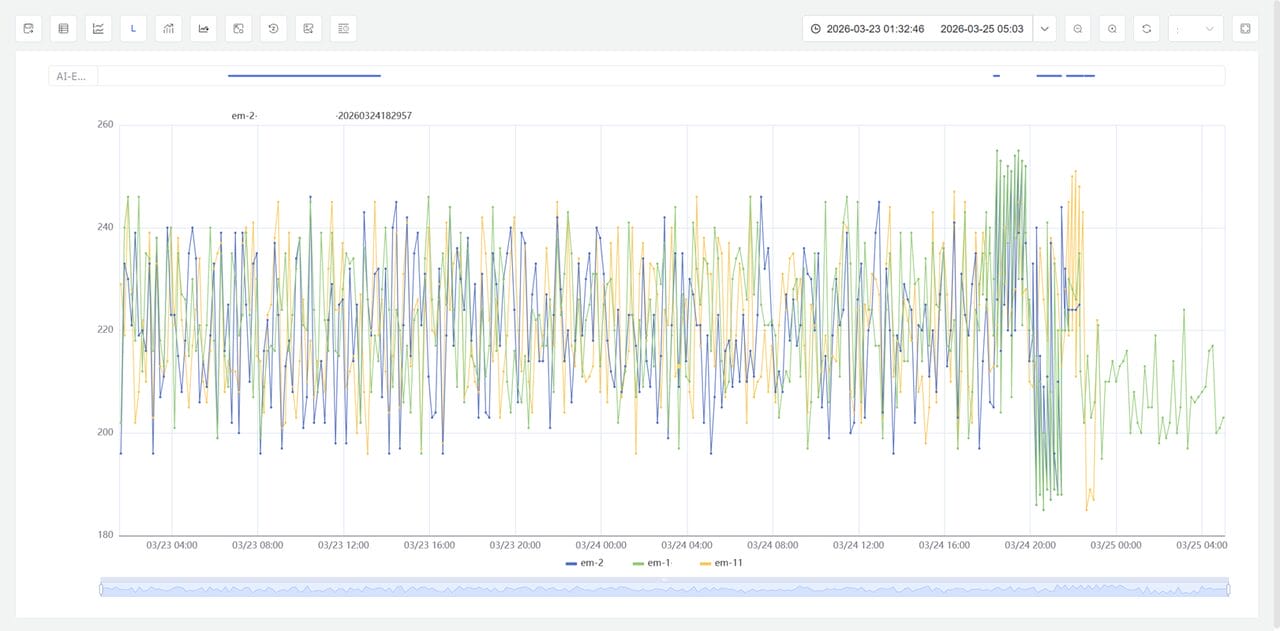This screenshot has width=1280, height=631.
Task: Zoom in using the magnifier plus icon
Action: 1112,29
